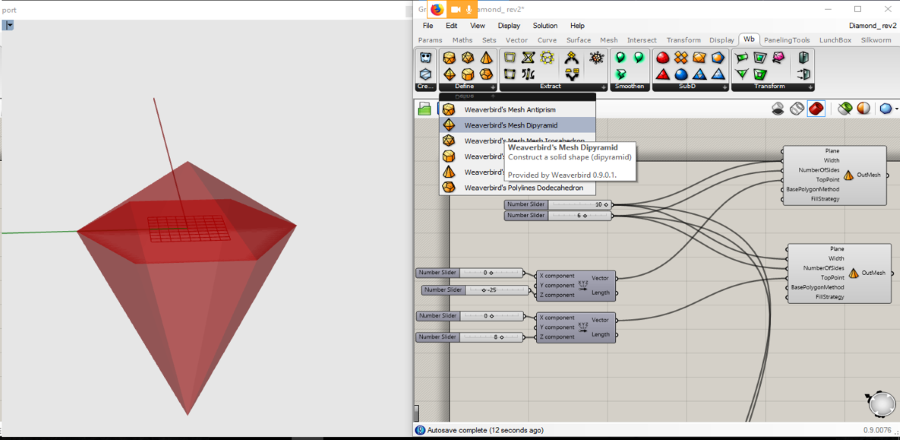Switch to the Mesh tab
This screenshot has height=440, width=900.
(608, 40)
